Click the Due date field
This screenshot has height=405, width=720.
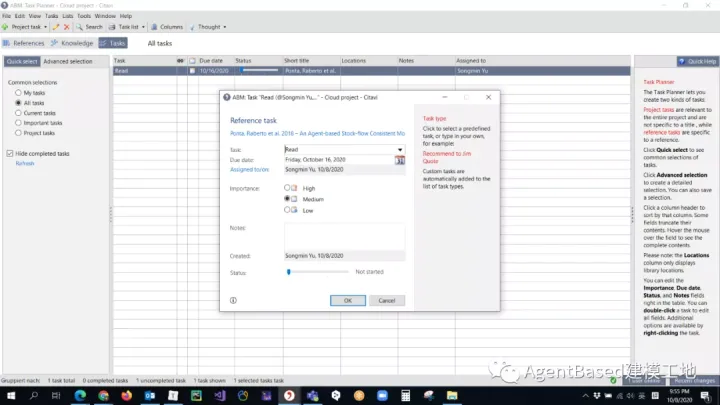point(339,160)
